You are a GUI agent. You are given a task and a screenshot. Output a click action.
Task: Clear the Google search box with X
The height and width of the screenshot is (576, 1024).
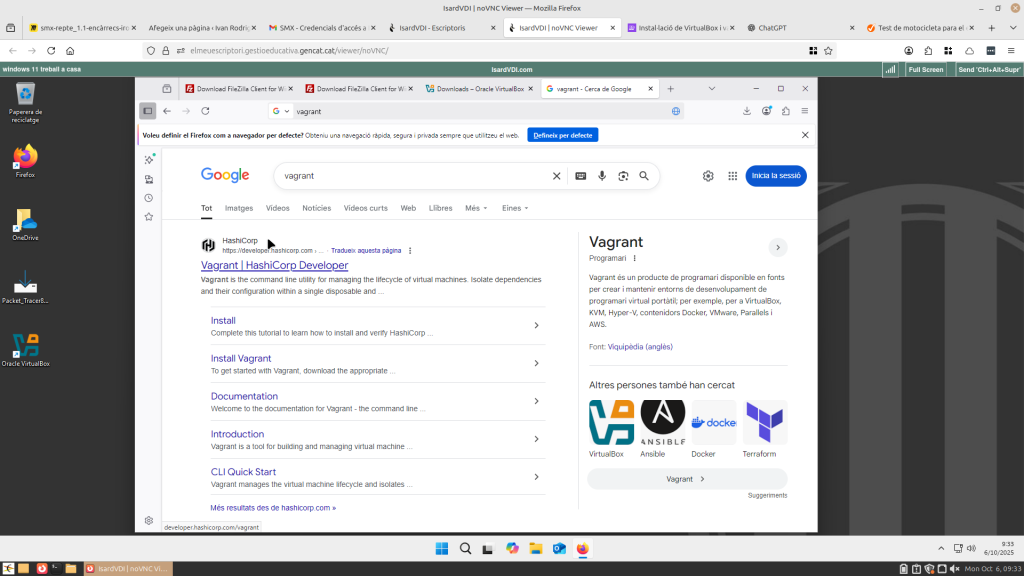pos(557,176)
